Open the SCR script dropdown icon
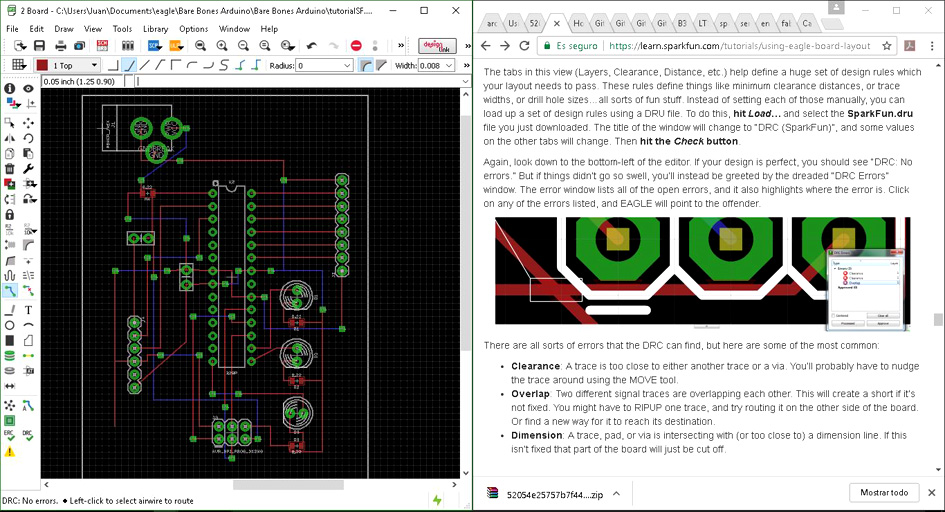Image resolution: width=945 pixels, height=512 pixels. point(154,46)
